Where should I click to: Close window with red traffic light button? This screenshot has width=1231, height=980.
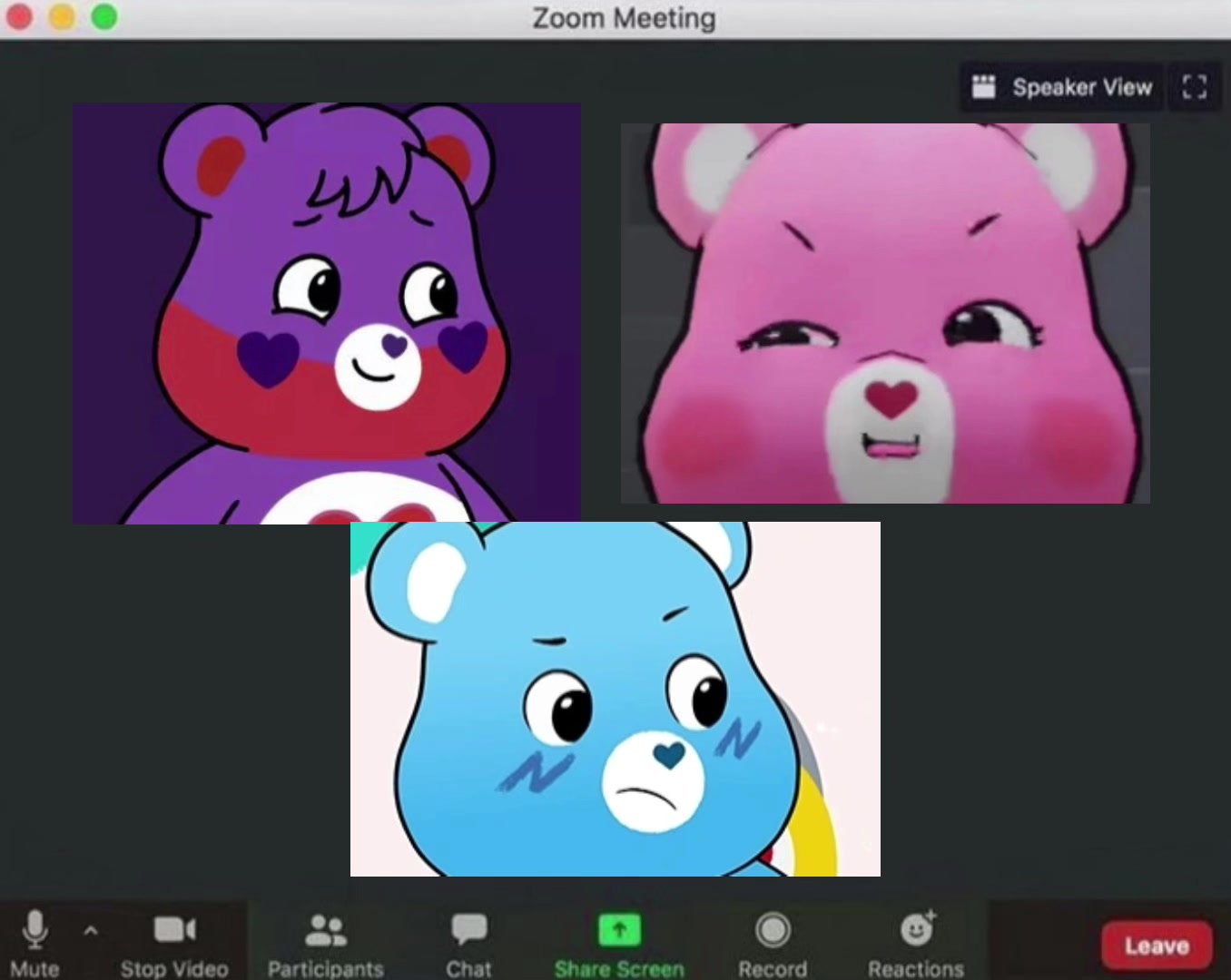tap(19, 16)
